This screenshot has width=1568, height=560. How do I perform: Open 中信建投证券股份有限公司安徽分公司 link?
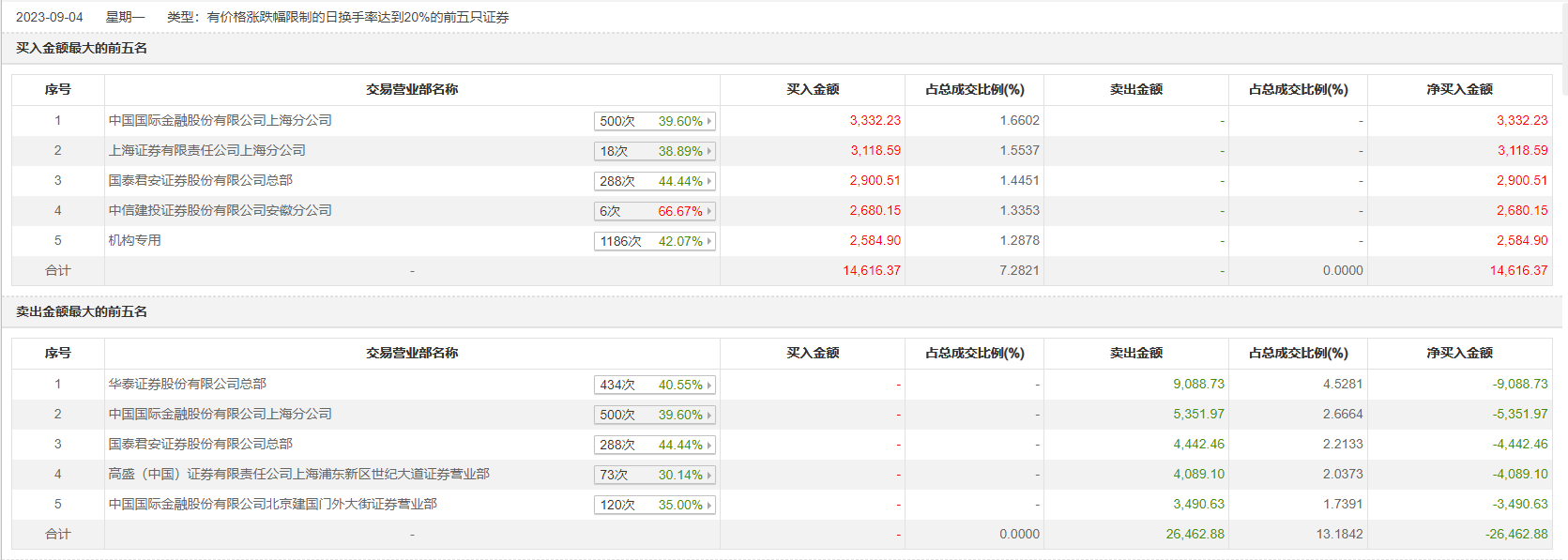click(x=220, y=210)
